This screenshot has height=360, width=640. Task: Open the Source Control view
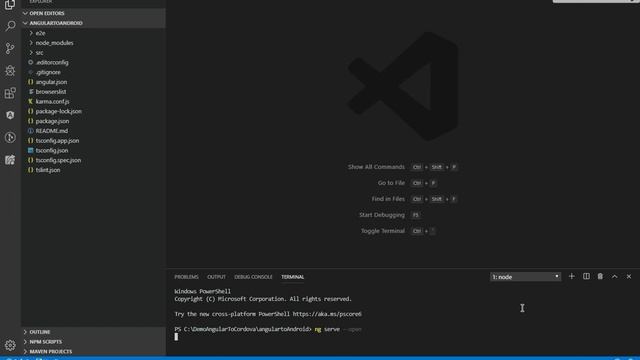click(10, 48)
